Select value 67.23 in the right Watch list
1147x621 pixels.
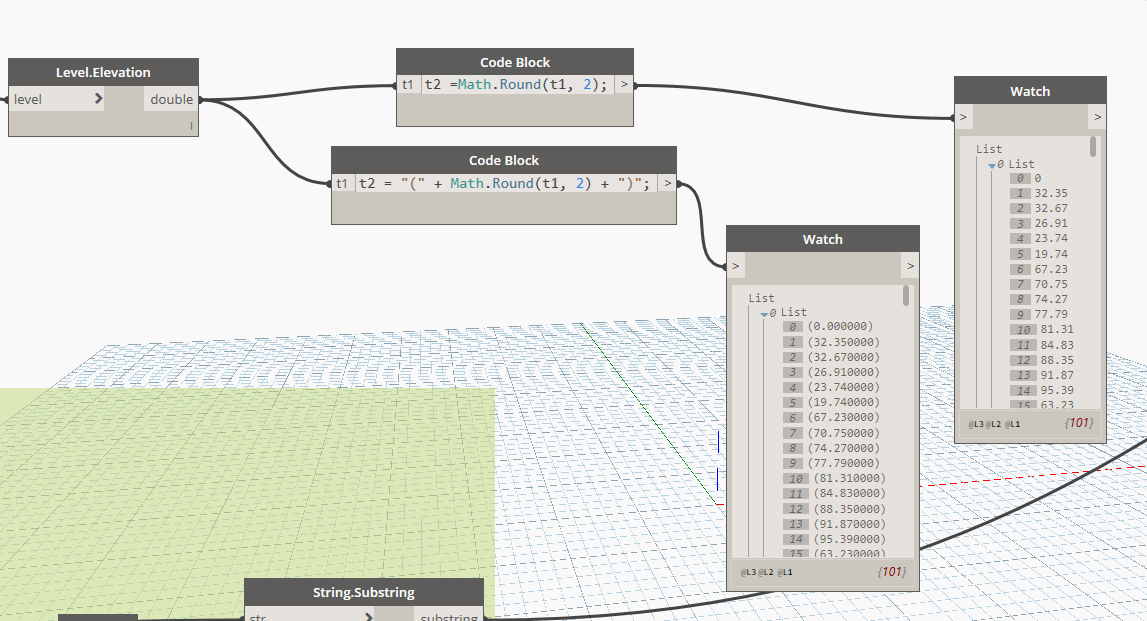1050,269
